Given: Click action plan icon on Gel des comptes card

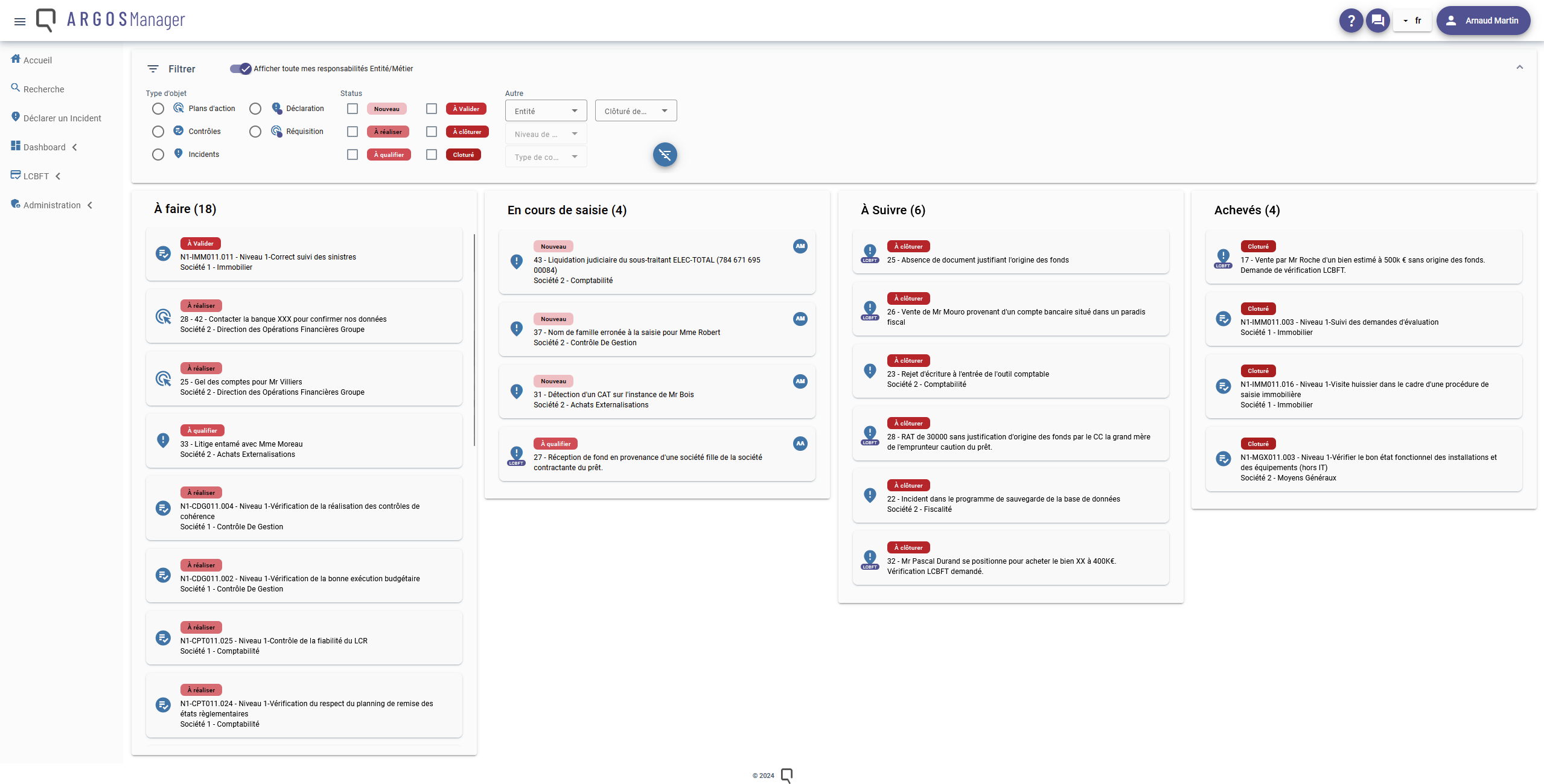Looking at the screenshot, I should 163,378.
